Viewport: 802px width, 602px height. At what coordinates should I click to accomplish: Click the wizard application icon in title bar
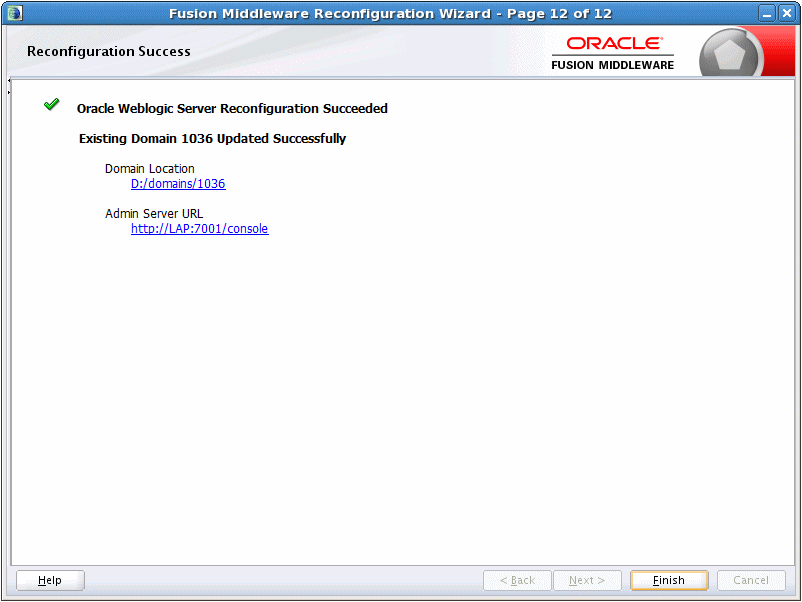(14, 13)
